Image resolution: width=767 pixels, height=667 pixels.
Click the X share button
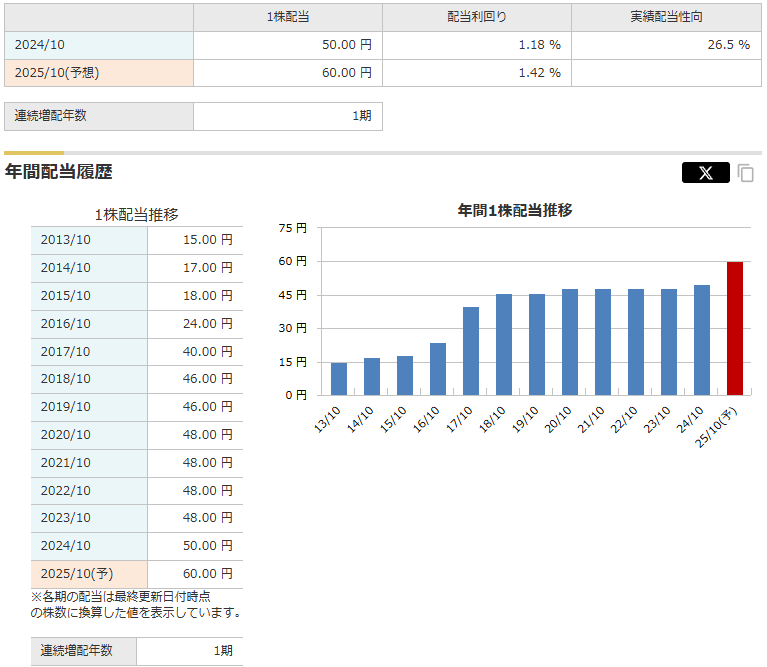click(705, 173)
